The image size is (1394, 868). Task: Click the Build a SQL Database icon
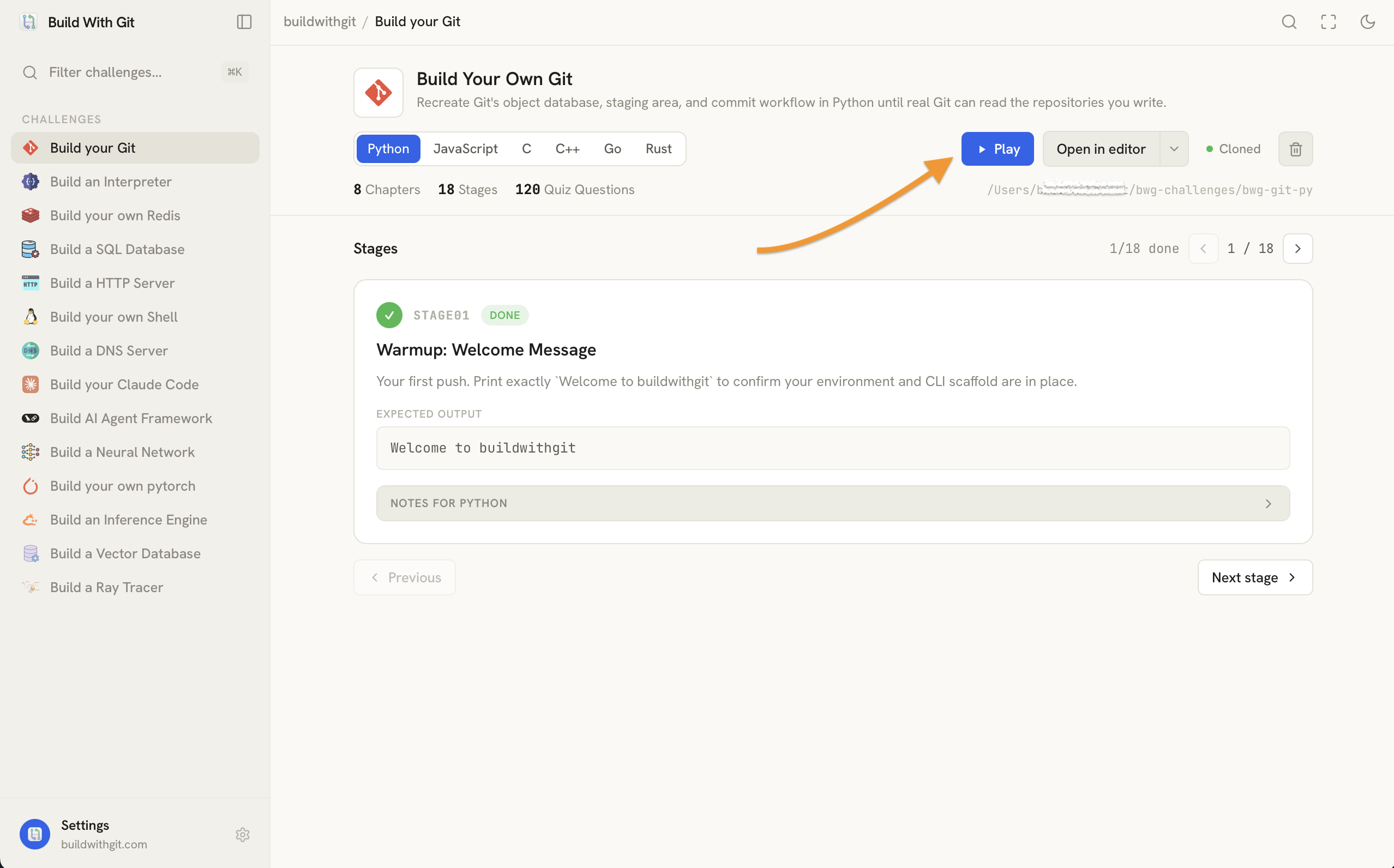pyautogui.click(x=31, y=249)
